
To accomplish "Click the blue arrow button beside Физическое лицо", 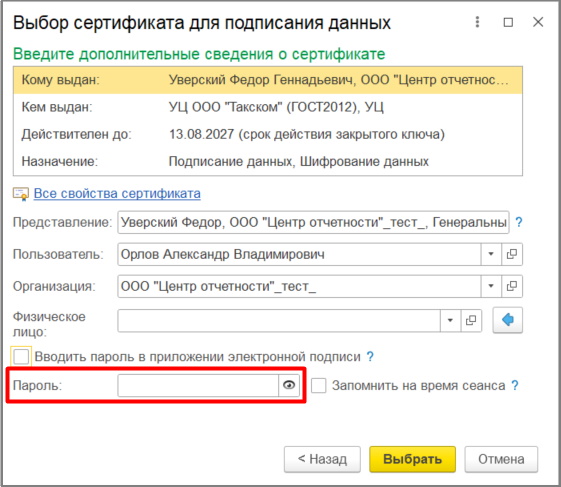I will click(x=508, y=320).
